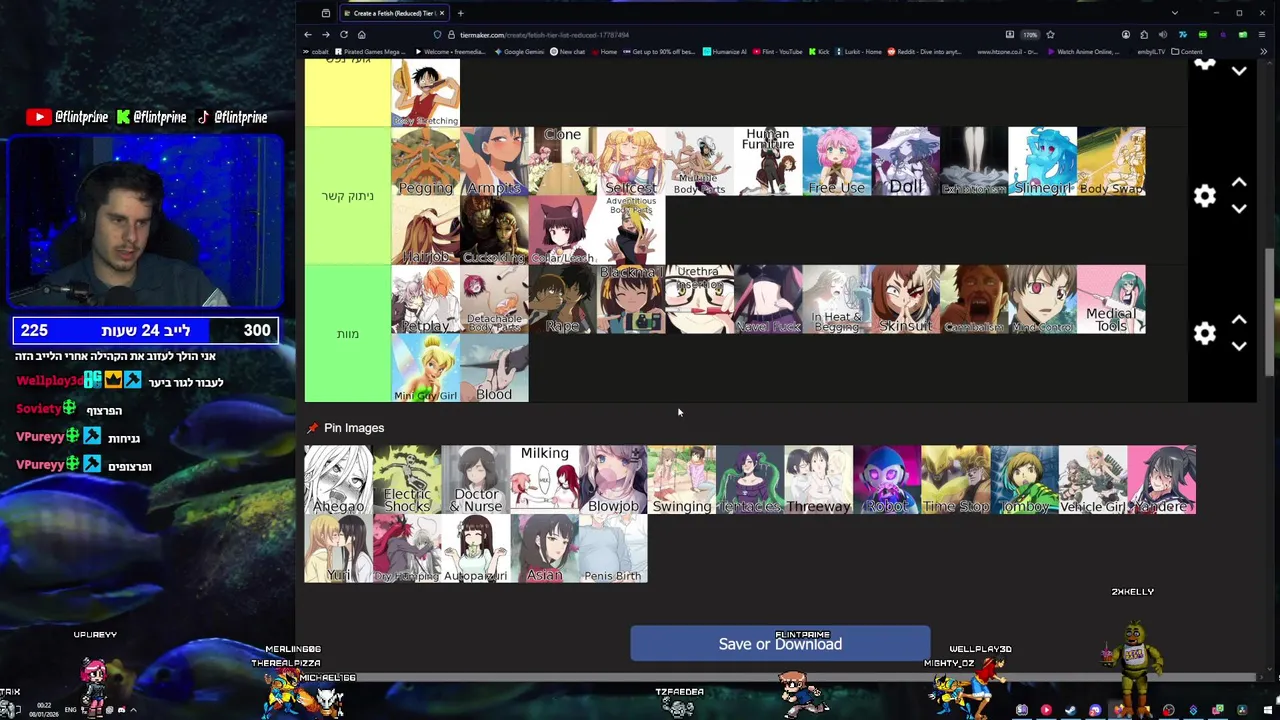This screenshot has width=1280, height=720.
Task: Open settings gear for מוות tier row
Action: 1204,333
